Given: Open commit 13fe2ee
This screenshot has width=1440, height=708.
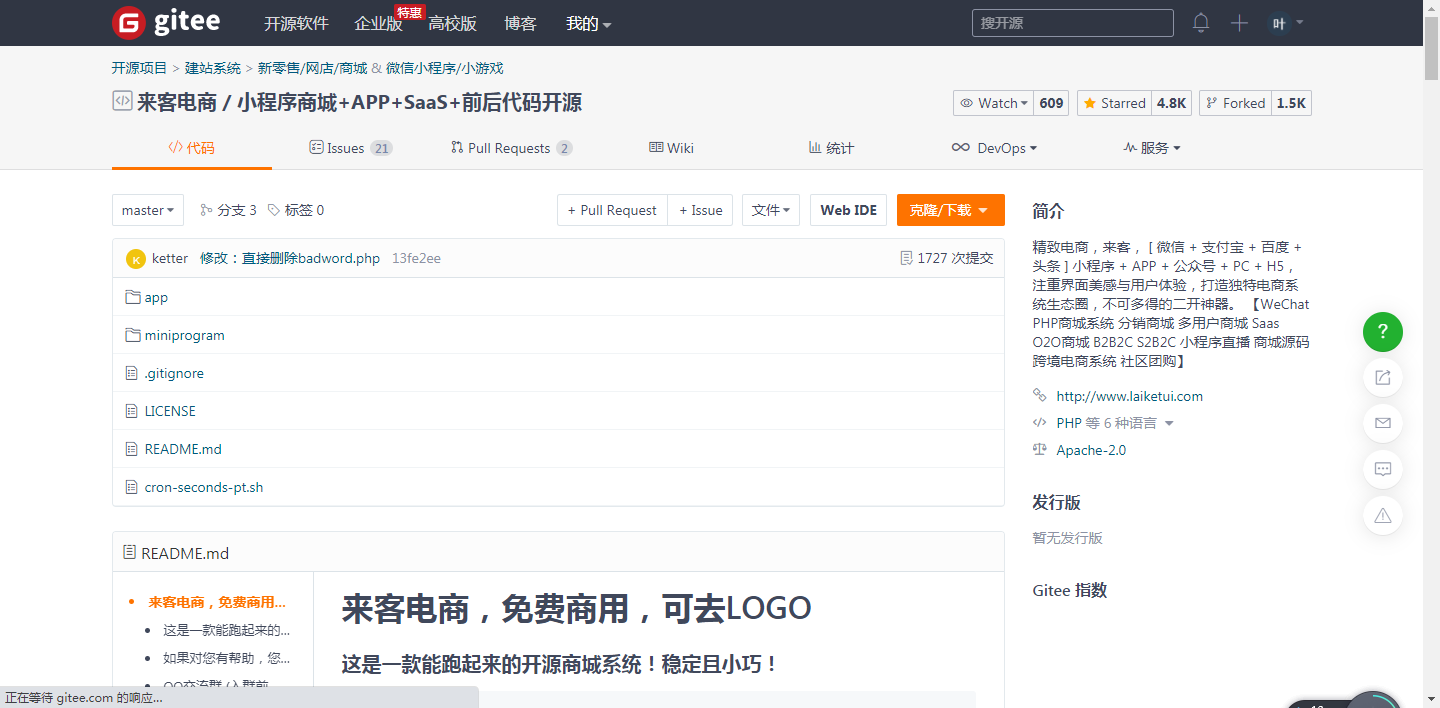Looking at the screenshot, I should pyautogui.click(x=416, y=258).
